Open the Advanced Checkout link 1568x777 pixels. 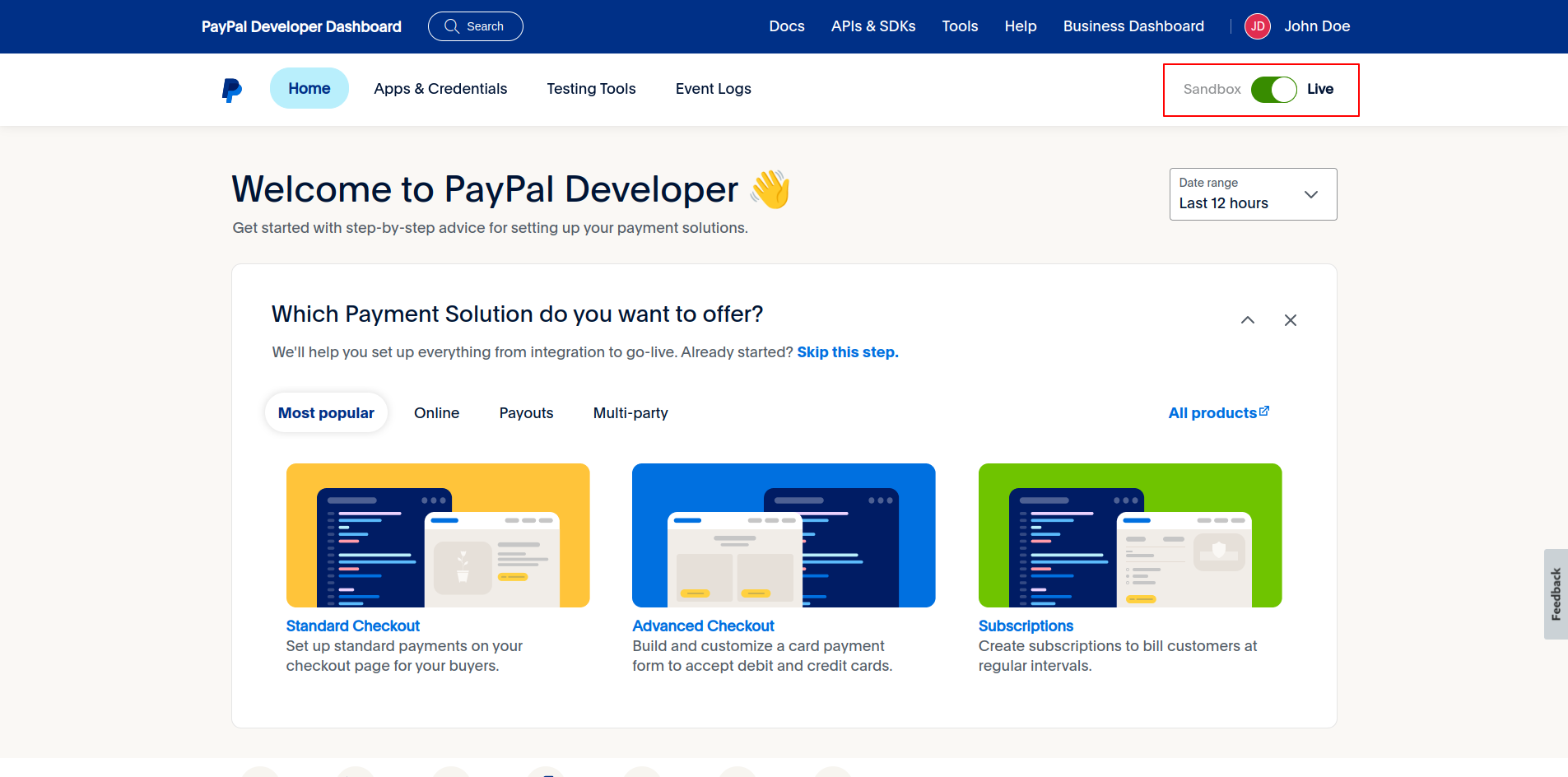(703, 626)
